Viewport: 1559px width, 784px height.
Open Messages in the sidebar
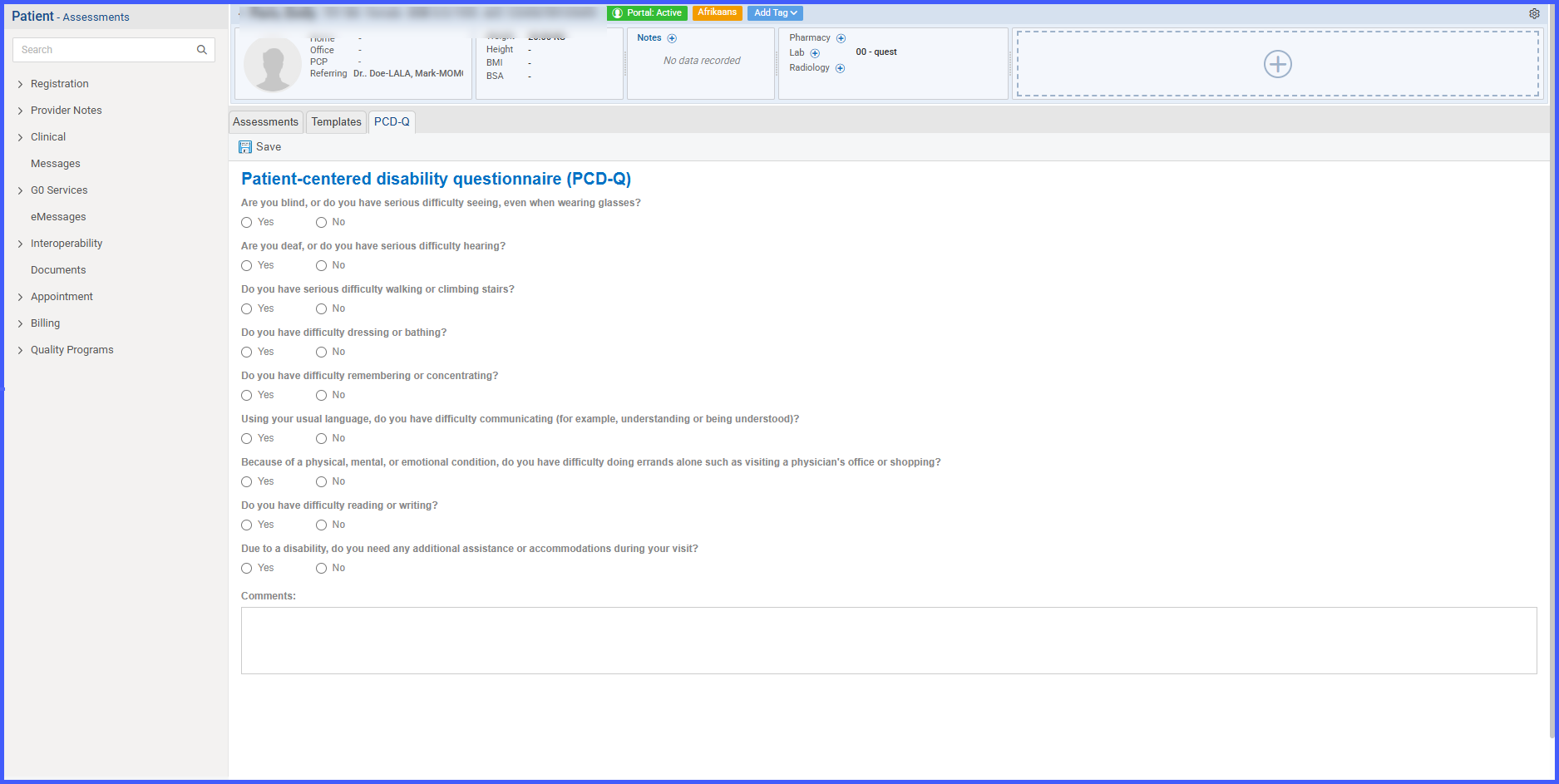point(56,164)
